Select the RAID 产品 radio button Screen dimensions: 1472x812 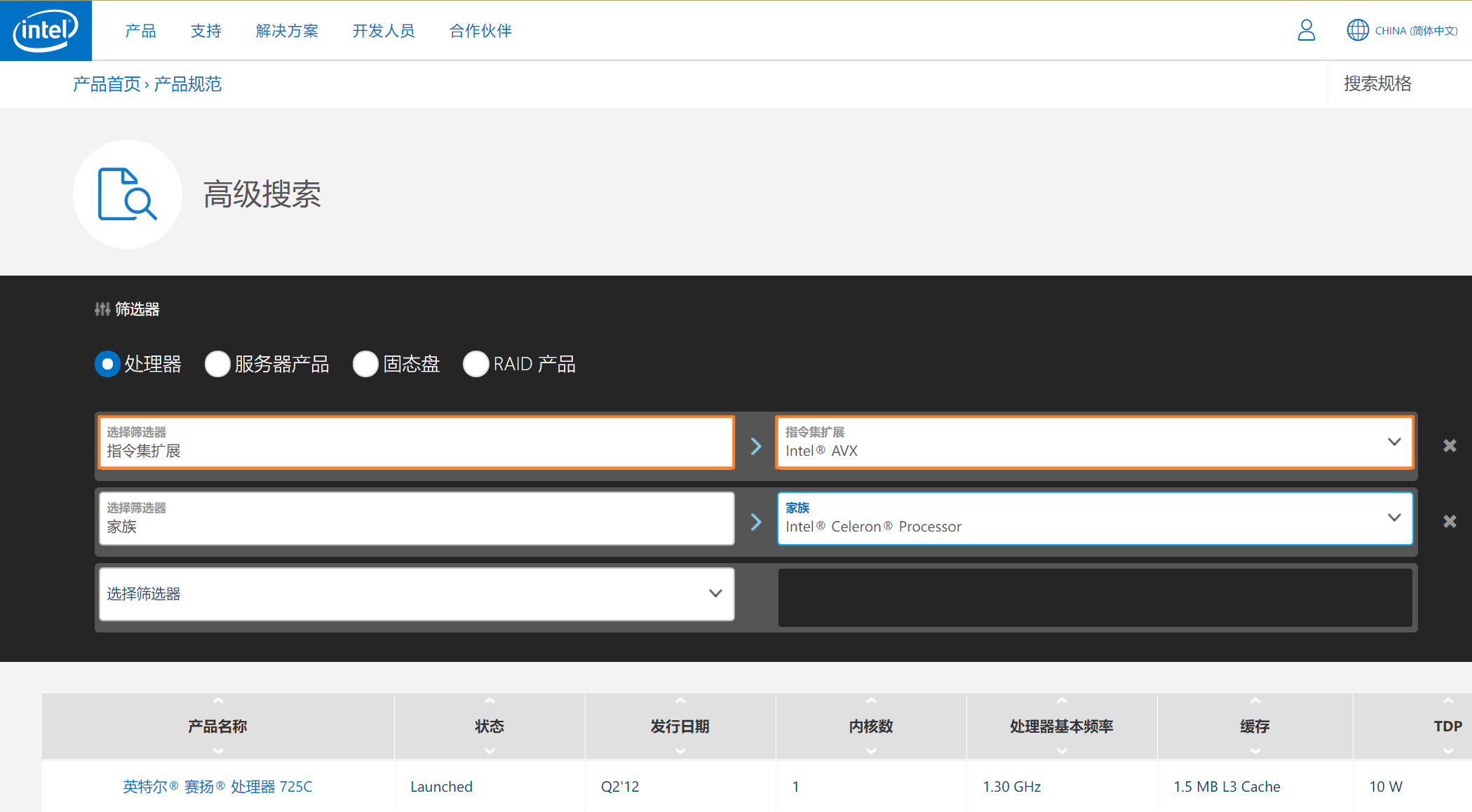click(x=476, y=364)
